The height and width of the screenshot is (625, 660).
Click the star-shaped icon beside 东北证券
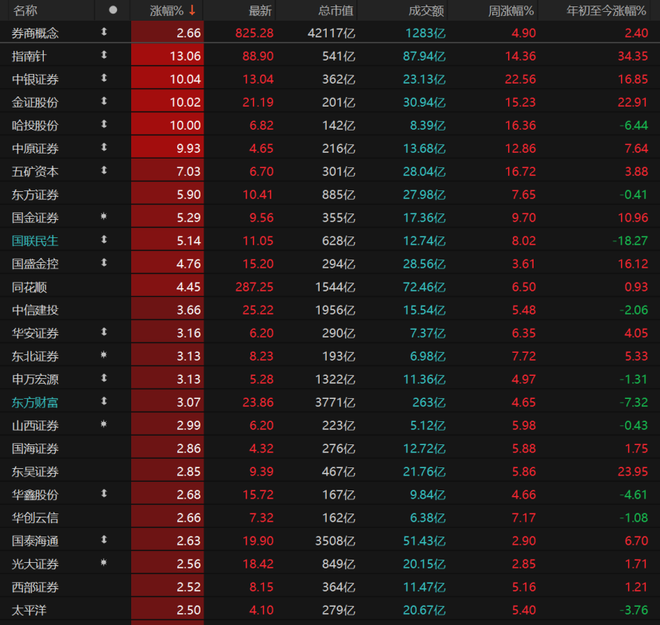tap(104, 355)
